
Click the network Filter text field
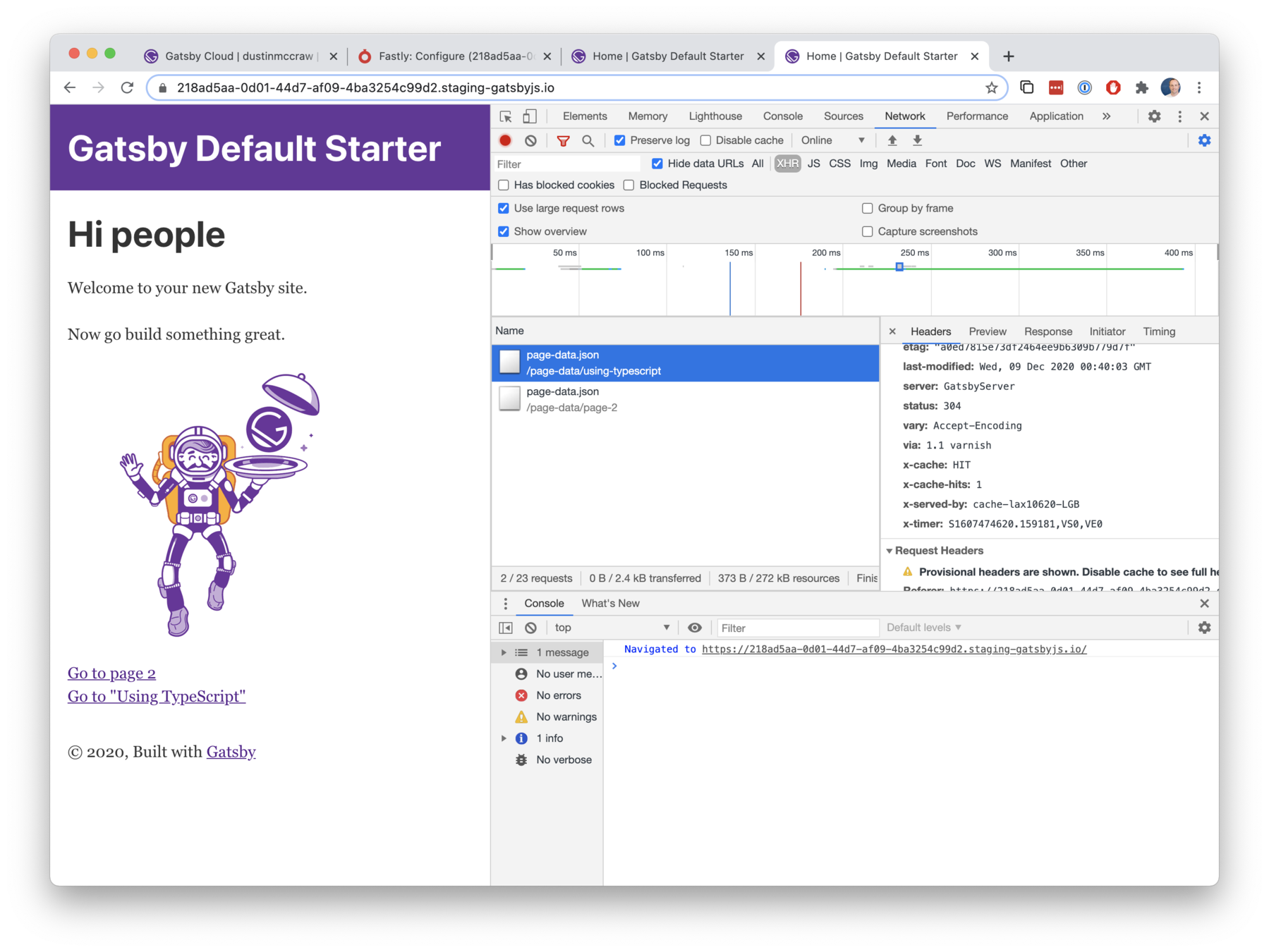tap(566, 164)
